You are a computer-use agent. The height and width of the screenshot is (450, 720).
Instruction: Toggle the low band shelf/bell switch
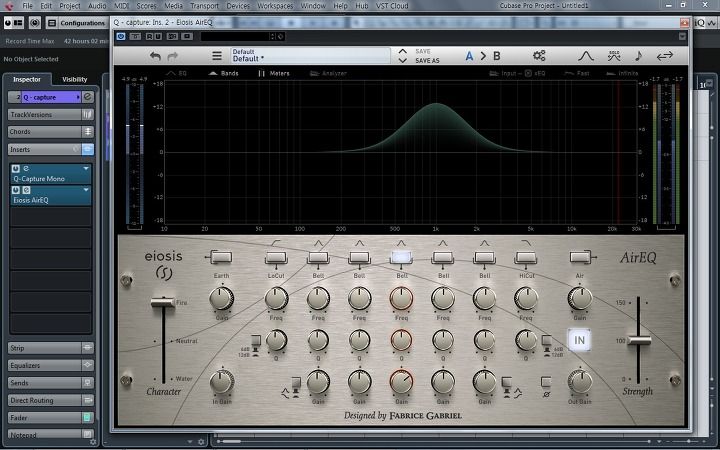point(296,383)
